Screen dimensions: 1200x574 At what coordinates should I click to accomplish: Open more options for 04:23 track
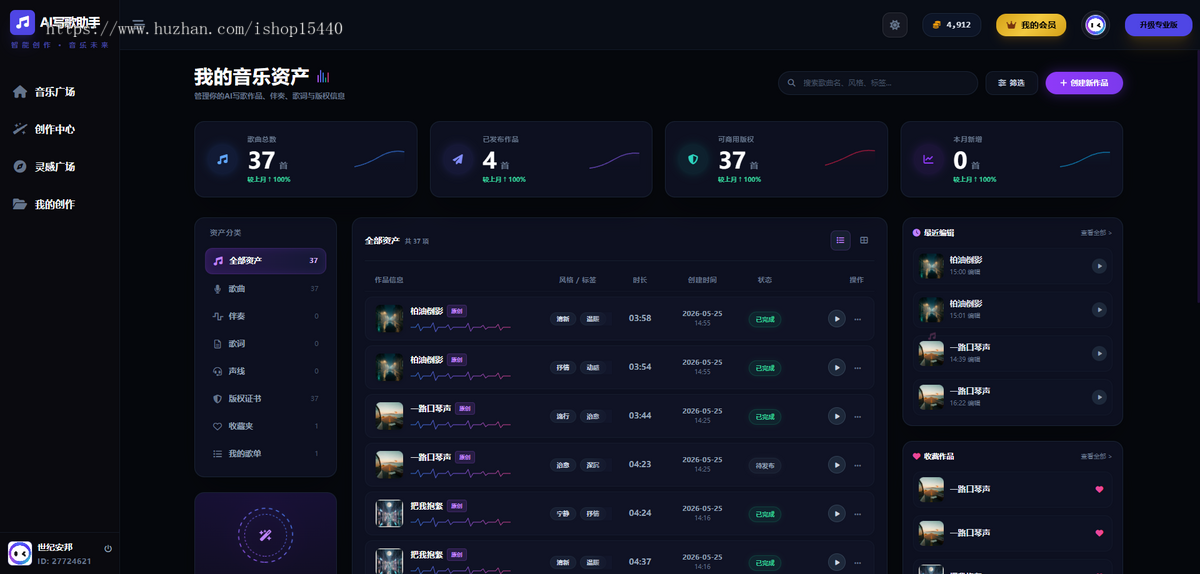(858, 464)
